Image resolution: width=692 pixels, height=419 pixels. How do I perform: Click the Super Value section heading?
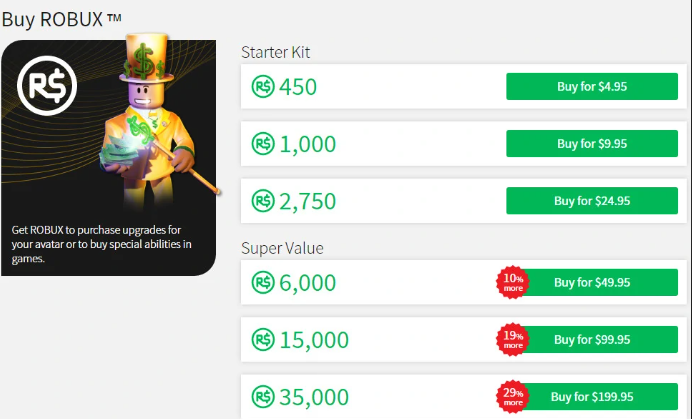click(x=282, y=248)
